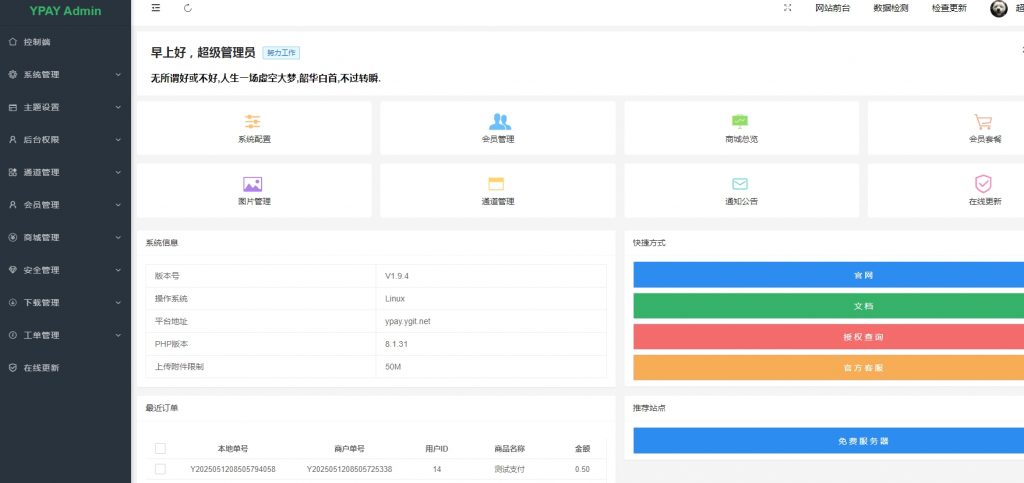This screenshot has height=483, width=1024.
Task: Select 在线更新 in the sidebar
Action: pos(65,368)
